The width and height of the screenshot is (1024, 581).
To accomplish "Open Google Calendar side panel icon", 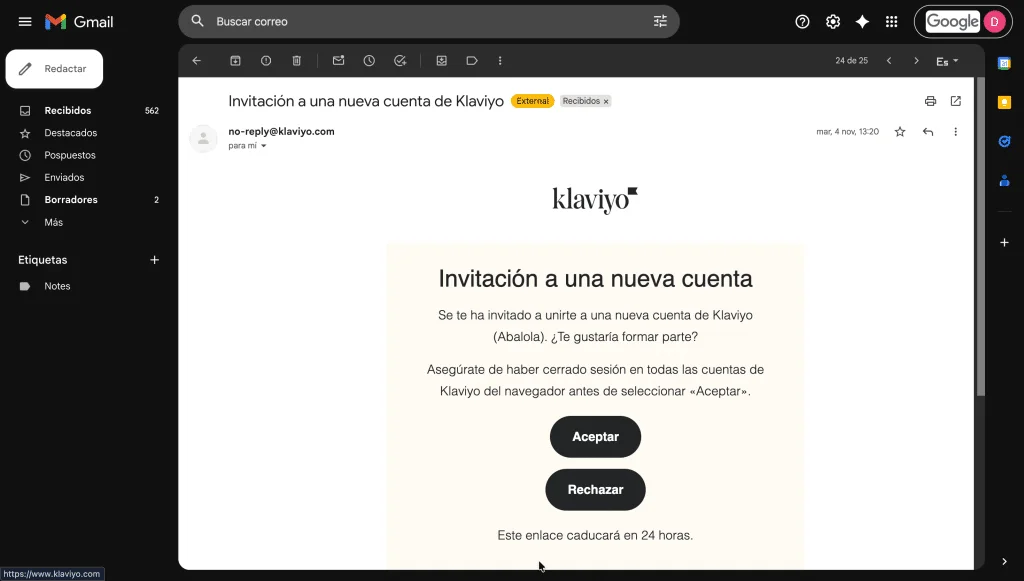I will tap(1004, 63).
